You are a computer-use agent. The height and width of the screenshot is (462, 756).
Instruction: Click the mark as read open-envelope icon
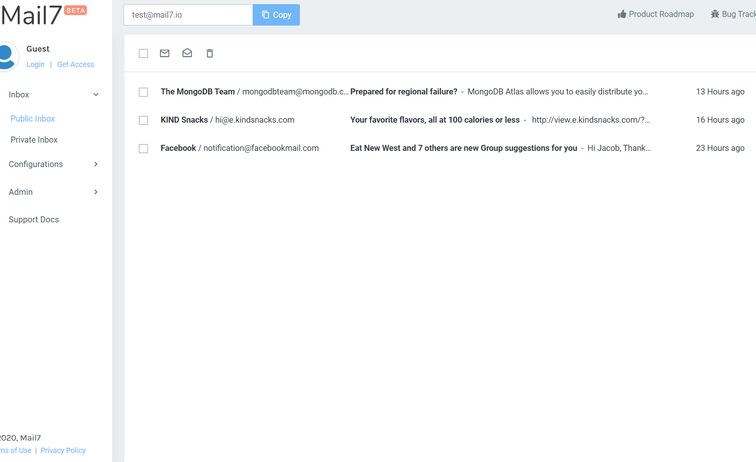point(187,53)
